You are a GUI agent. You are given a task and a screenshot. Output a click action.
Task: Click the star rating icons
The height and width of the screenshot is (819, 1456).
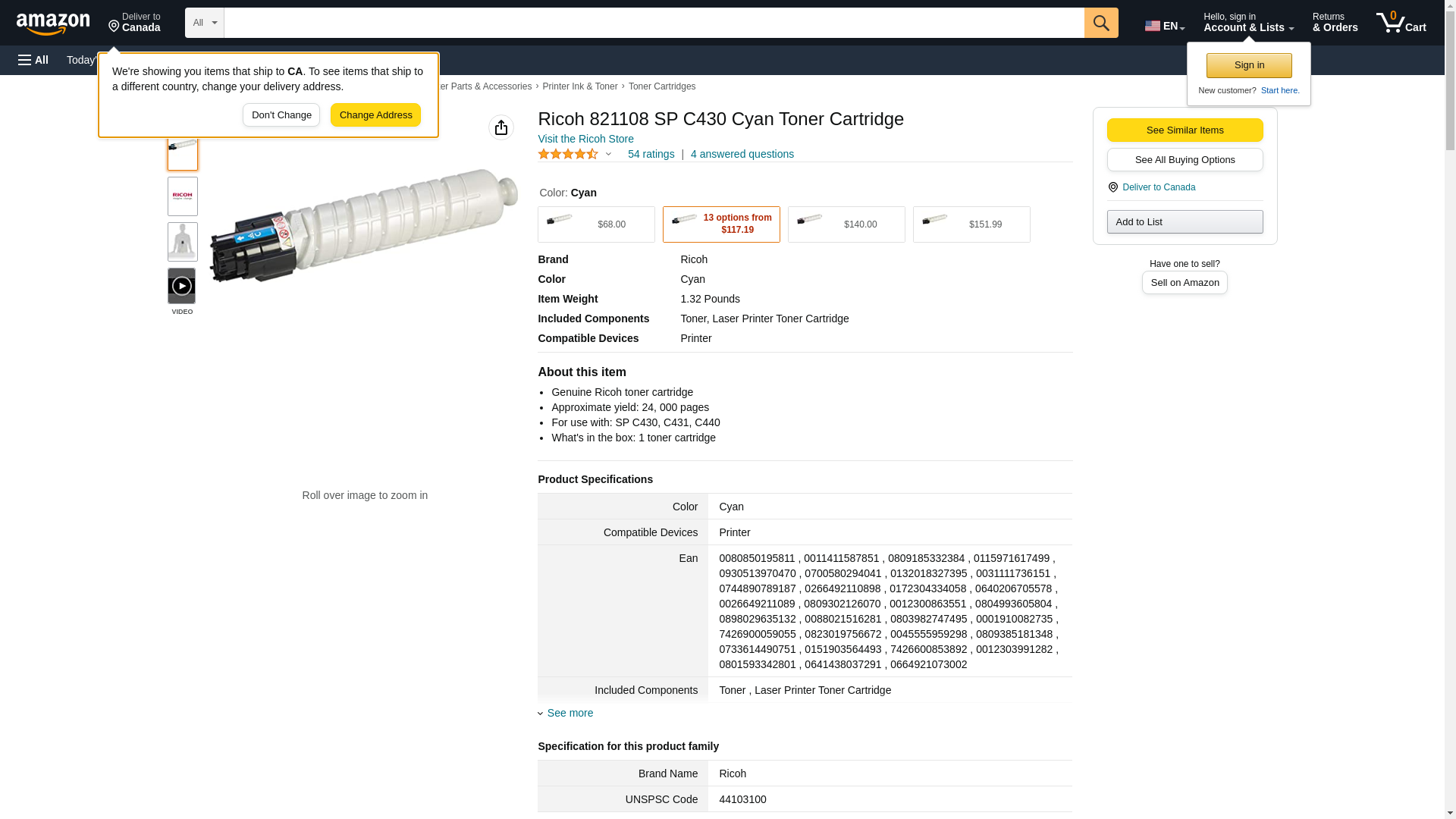(x=568, y=154)
